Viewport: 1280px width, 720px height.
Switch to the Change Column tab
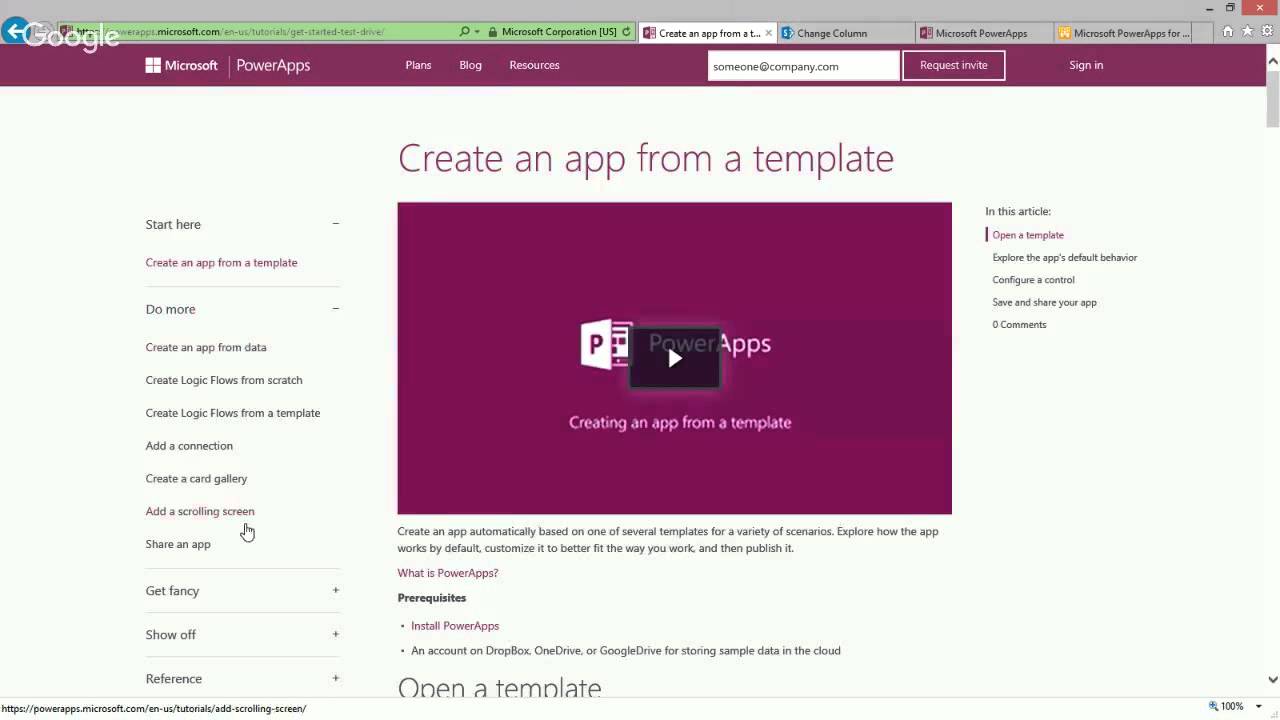(x=845, y=33)
